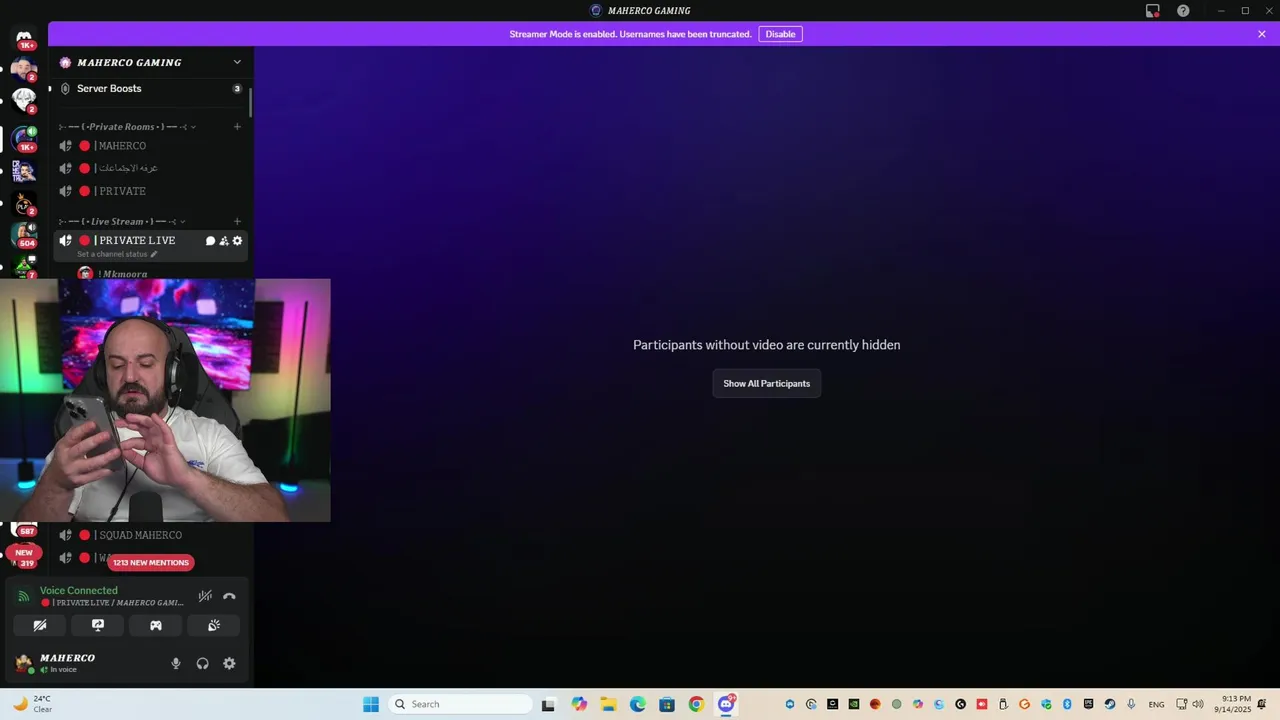Image resolution: width=1280 pixels, height=720 pixels.
Task: Open Microsoft Edge from taskbar
Action: click(x=637, y=704)
